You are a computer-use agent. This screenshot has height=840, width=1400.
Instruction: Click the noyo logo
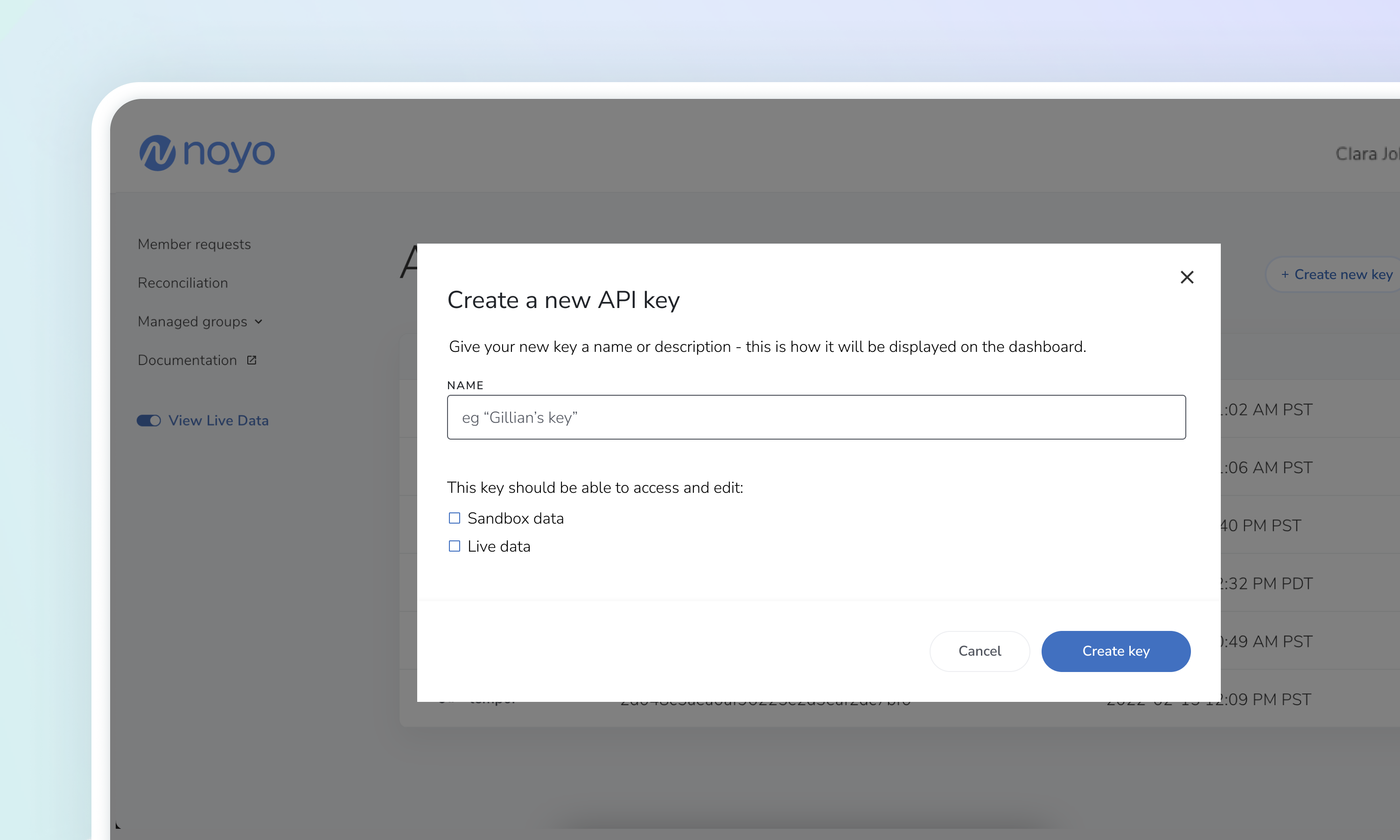click(207, 153)
